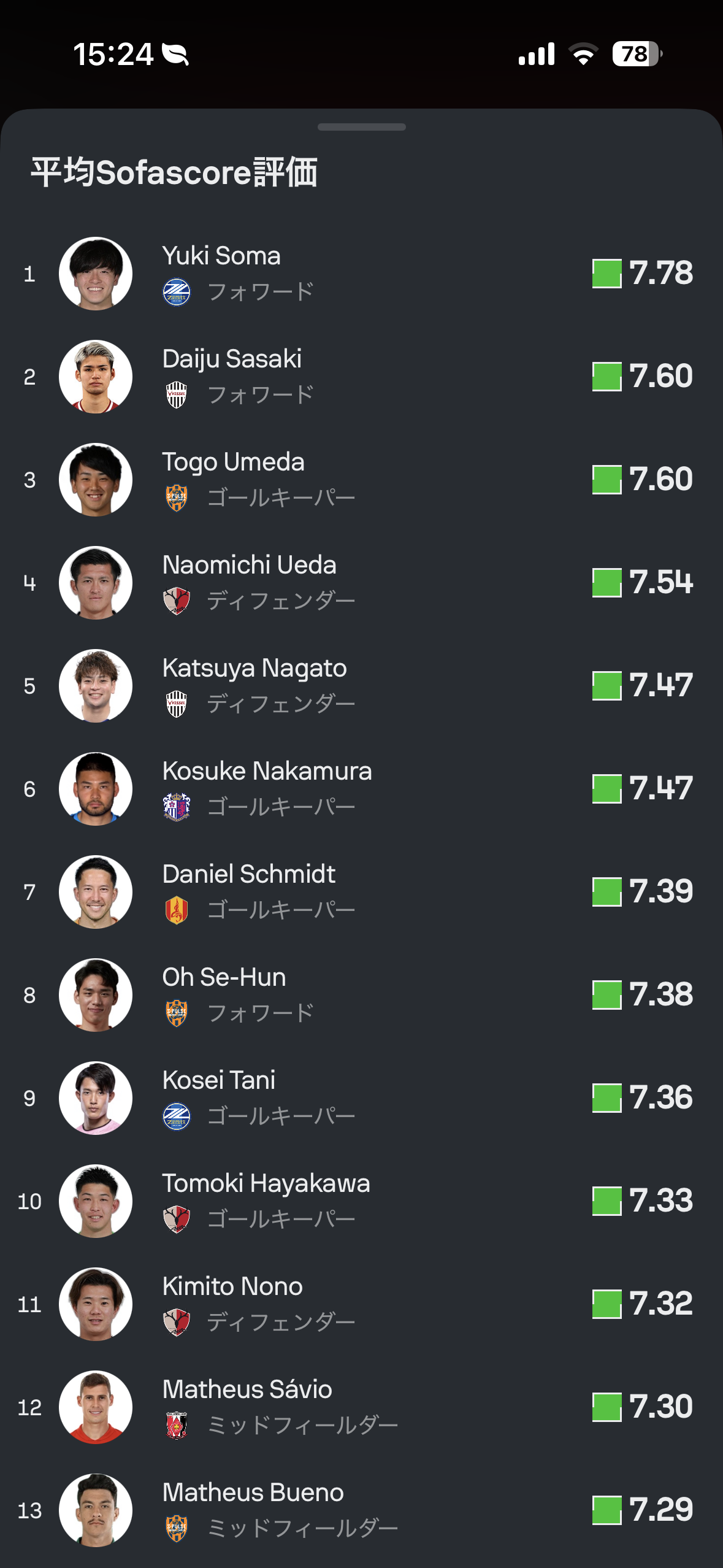This screenshot has width=723, height=1568.
Task: Tap the green rating square beside 7.39
Action: pos(606,892)
